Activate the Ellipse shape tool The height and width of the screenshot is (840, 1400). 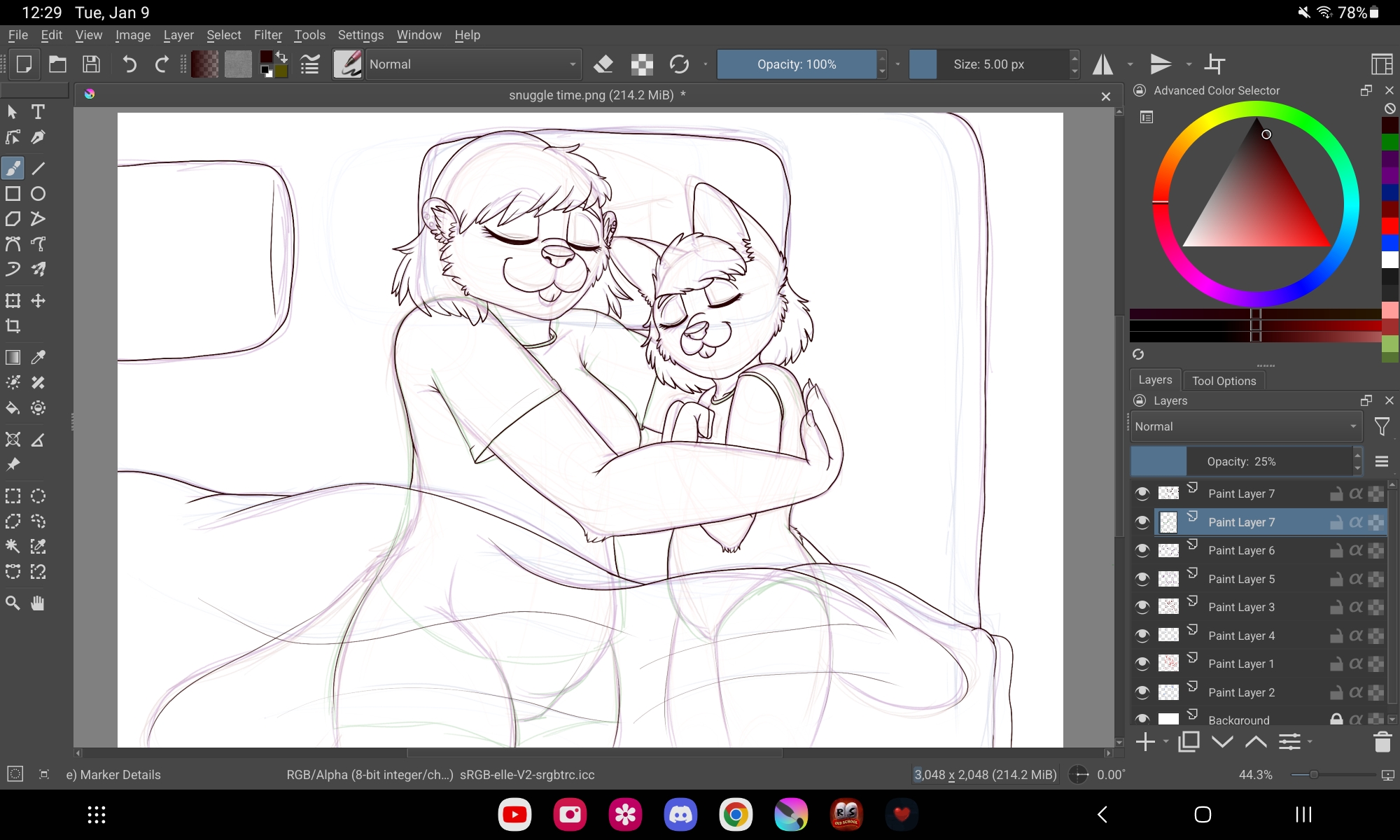pyautogui.click(x=38, y=194)
